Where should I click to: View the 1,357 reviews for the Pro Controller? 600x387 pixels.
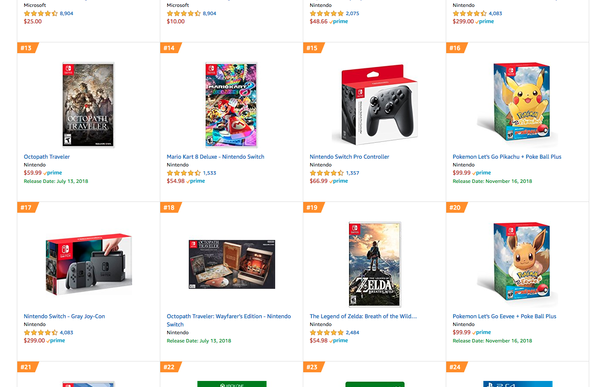pos(352,173)
